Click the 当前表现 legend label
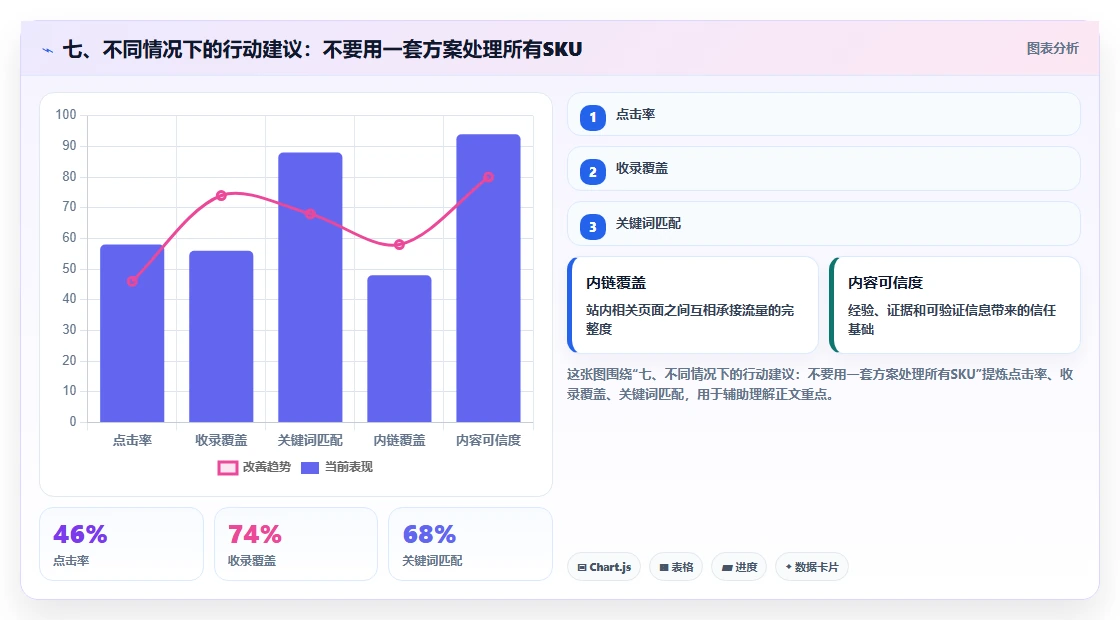The width and height of the screenshot is (1120, 620). (349, 467)
